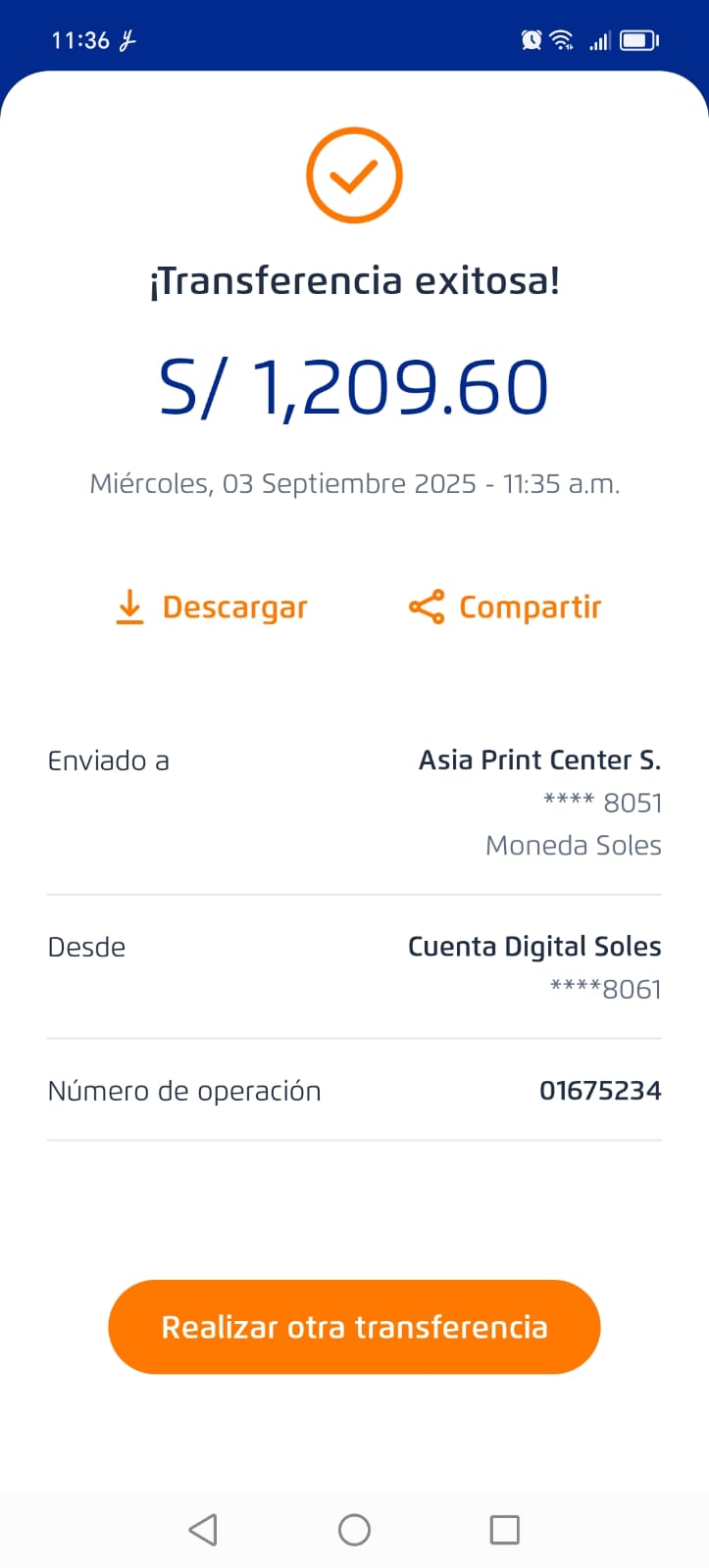Viewport: 709px width, 1568px height.
Task: Click the Compartir link text
Action: click(x=530, y=608)
